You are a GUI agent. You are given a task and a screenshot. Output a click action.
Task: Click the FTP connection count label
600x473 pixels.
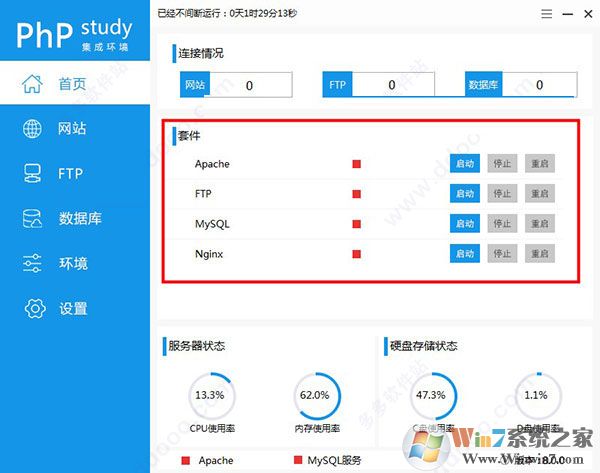coord(338,84)
